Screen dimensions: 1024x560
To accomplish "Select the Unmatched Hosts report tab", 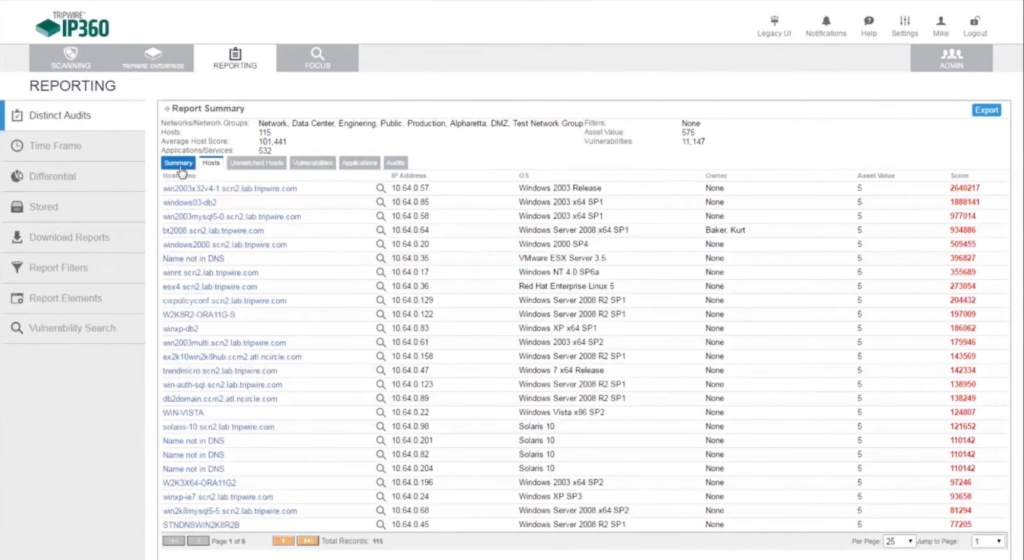I will tap(257, 163).
